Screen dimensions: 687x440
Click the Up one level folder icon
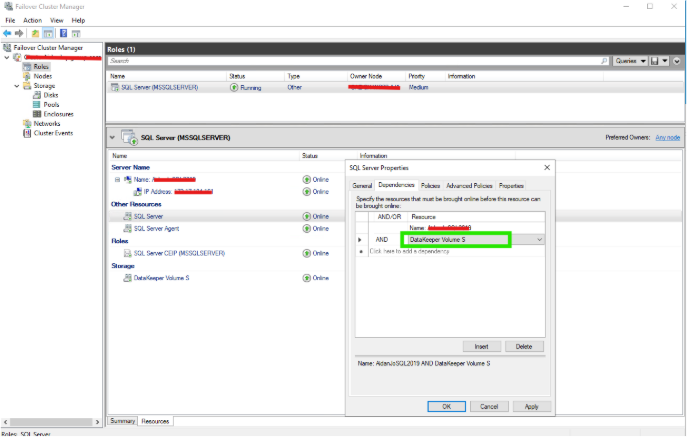point(35,33)
